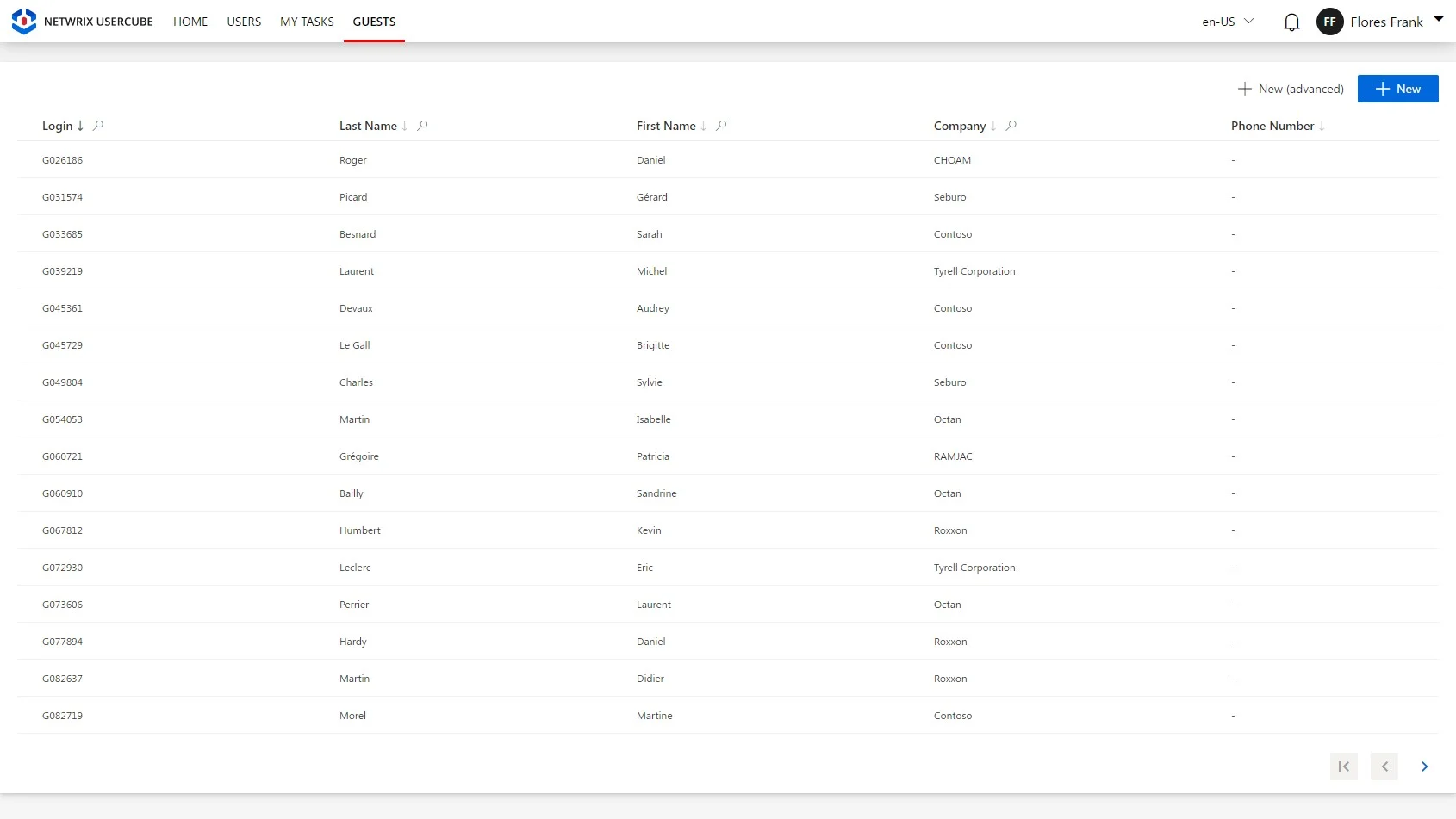Click first name Gérard
This screenshot has height=819, width=1456.
[652, 197]
